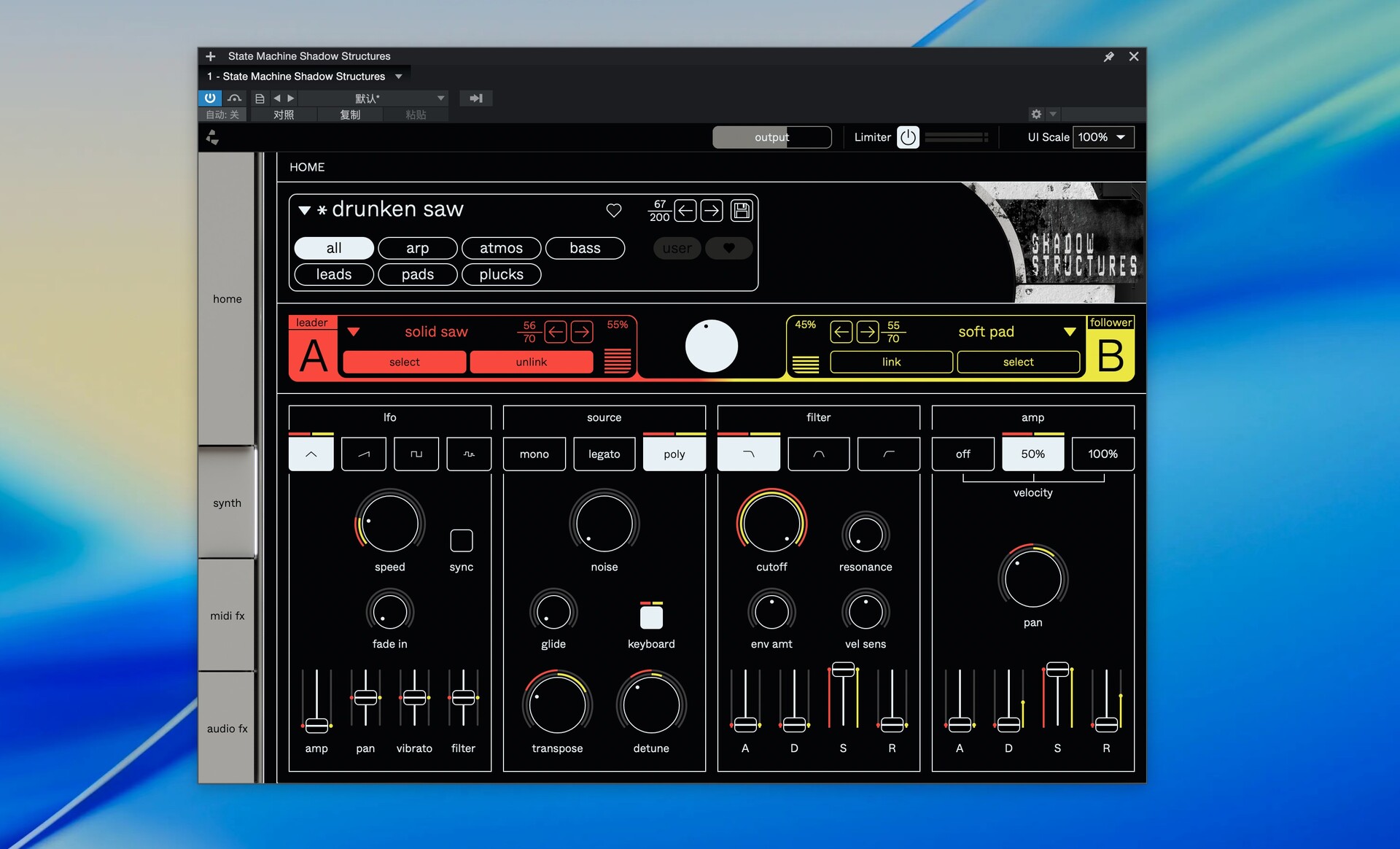Open layer A solid saw dropdown triangle
The height and width of the screenshot is (849, 1400).
354,332
